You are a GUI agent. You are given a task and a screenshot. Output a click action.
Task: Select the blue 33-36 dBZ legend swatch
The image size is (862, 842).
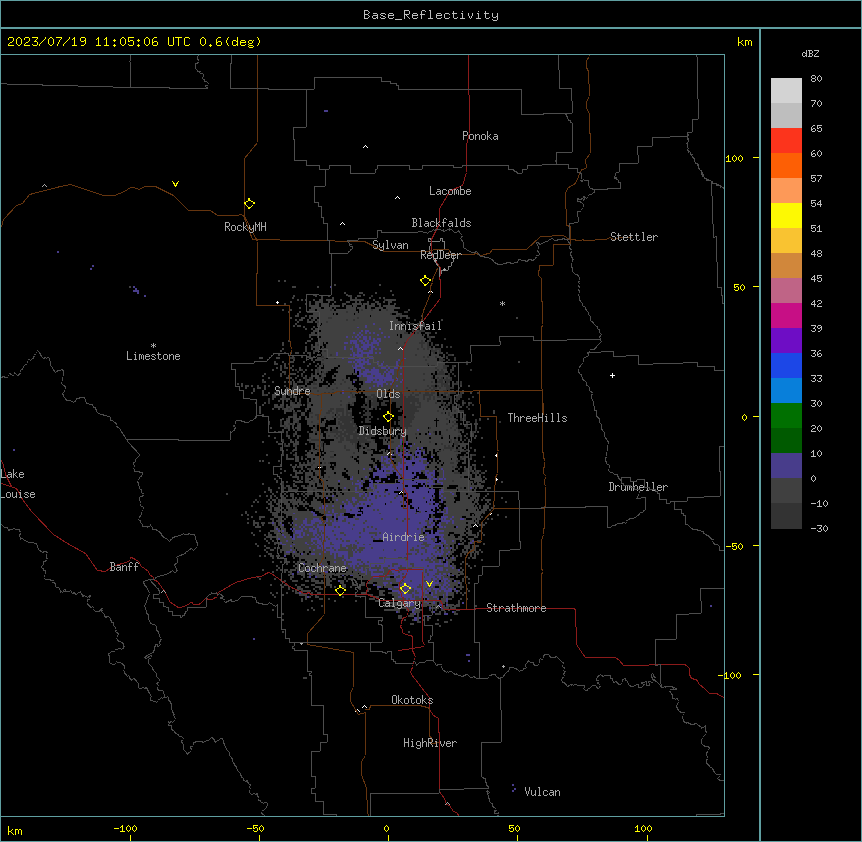pyautogui.click(x=786, y=365)
